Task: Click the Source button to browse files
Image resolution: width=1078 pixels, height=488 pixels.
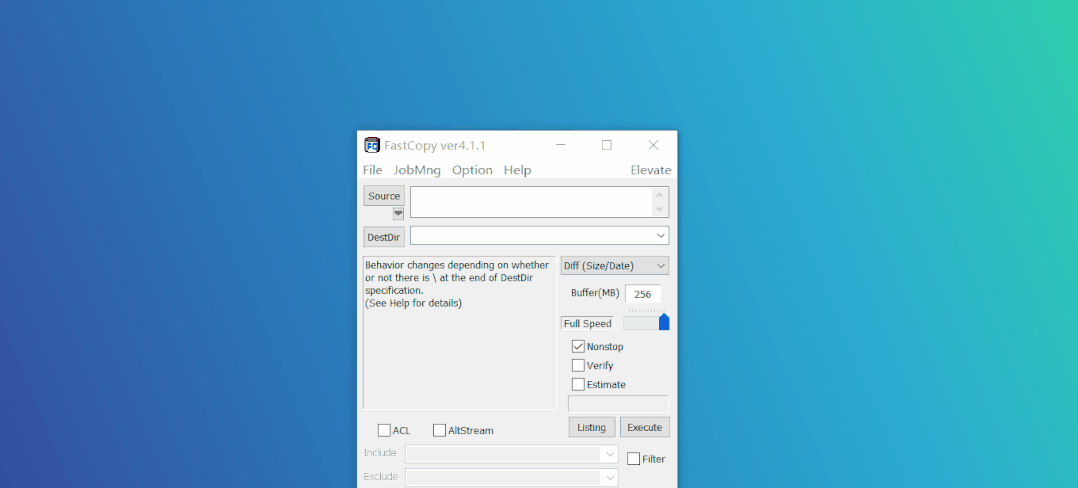Action: pos(384,196)
